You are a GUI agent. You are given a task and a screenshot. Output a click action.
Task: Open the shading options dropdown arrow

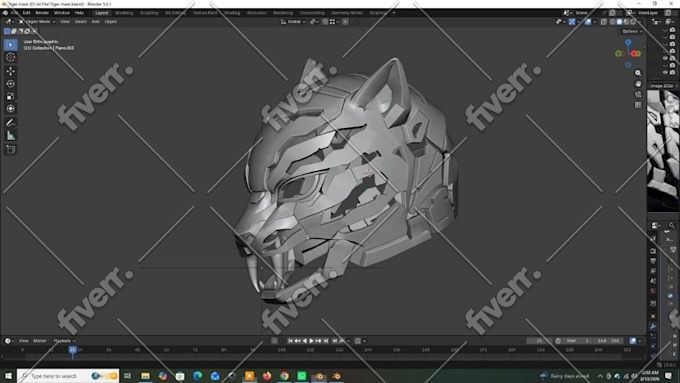639,21
